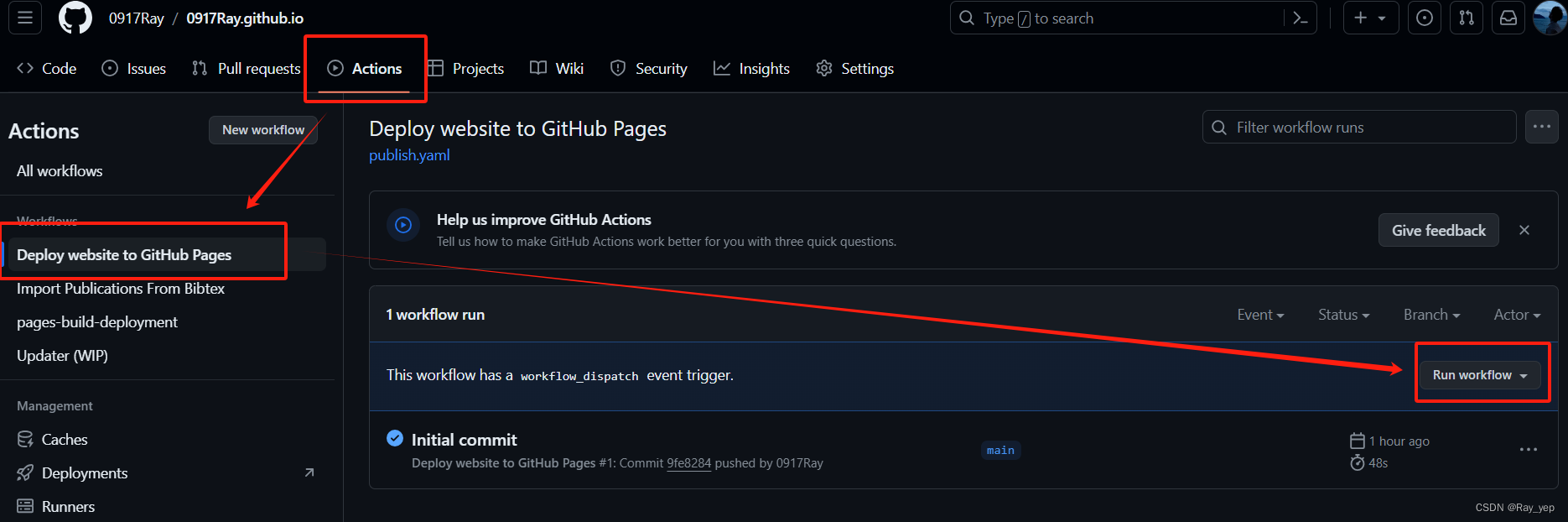Open the Initial commit run's three-dot menu
1568x522 pixels.
click(1529, 450)
